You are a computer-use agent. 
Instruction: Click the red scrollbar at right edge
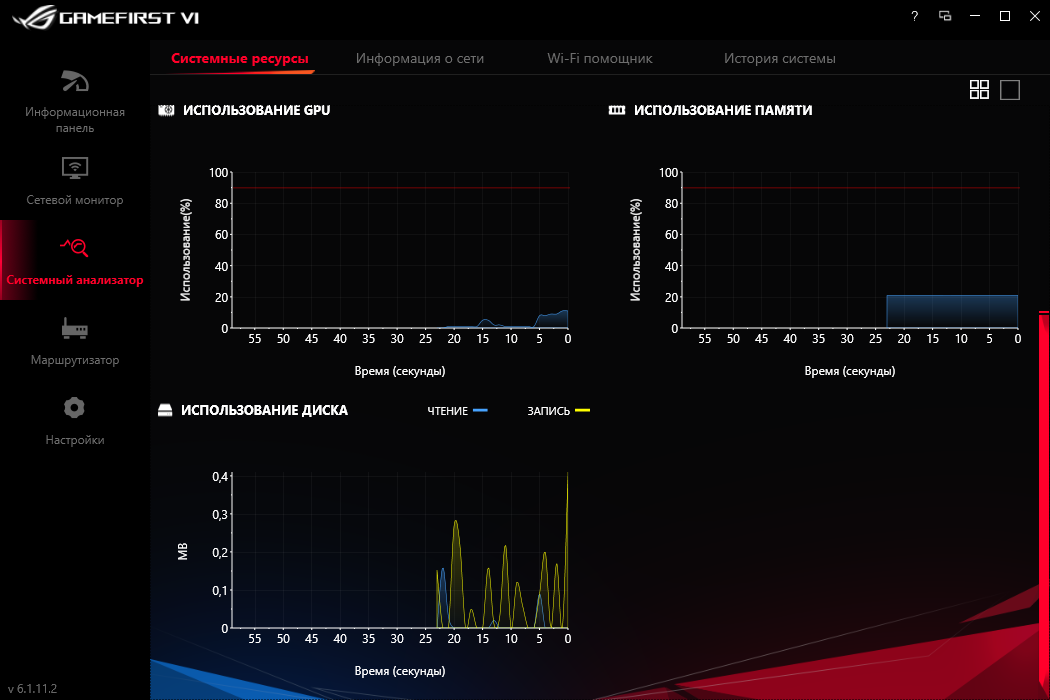coord(1044,502)
